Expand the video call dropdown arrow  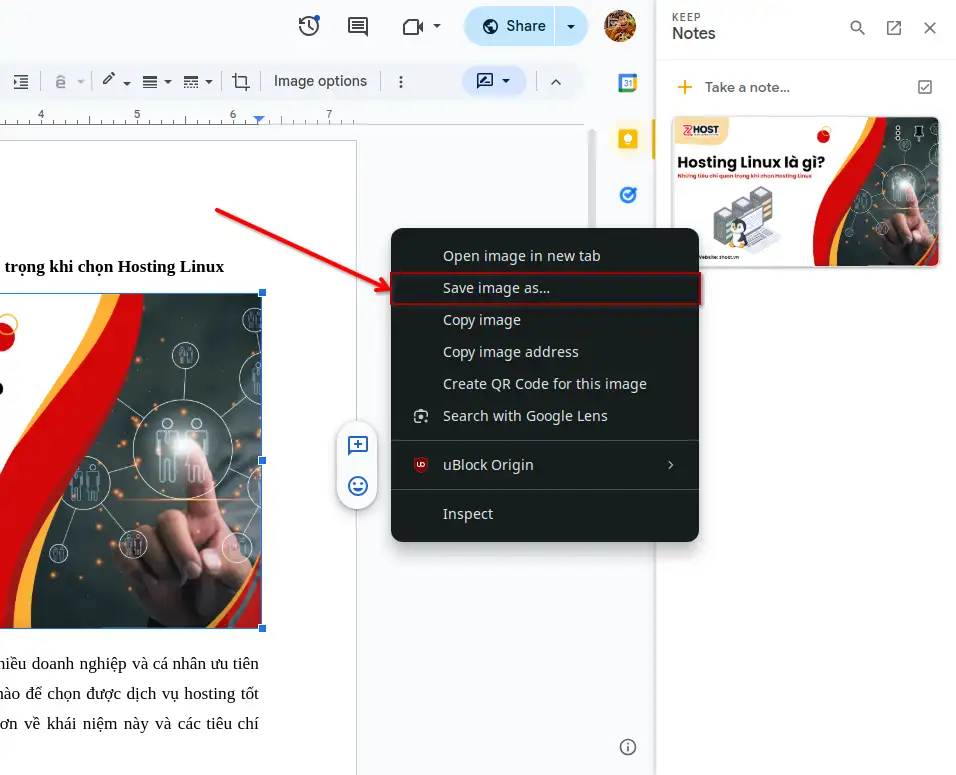437,26
